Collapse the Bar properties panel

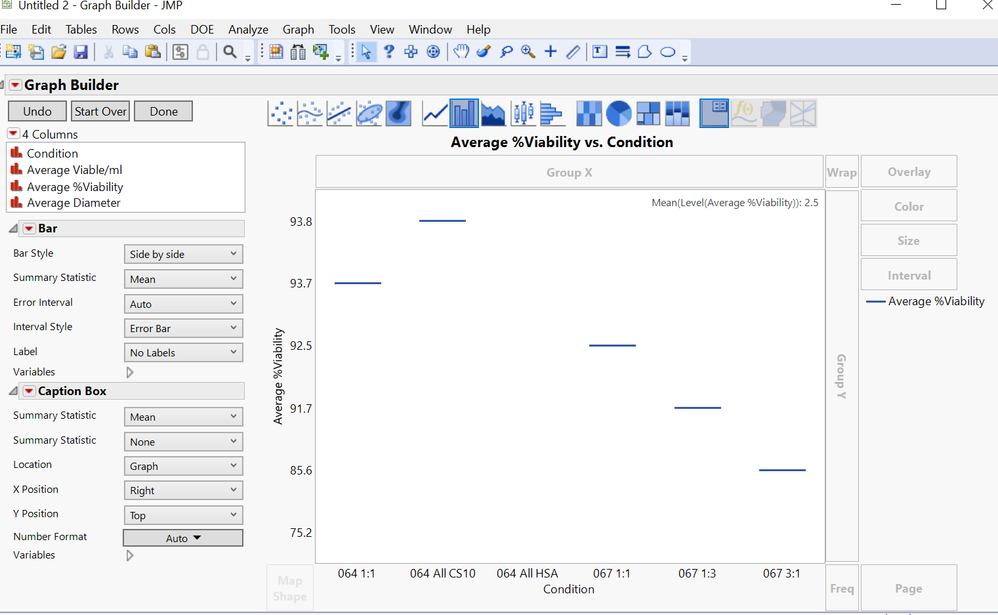(x=12, y=228)
